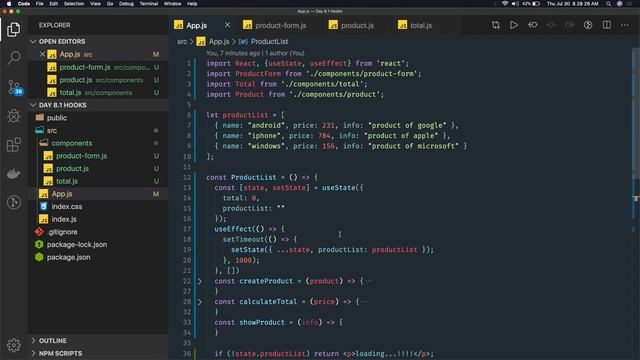Click the go-back revision icon in editor toolbar
Screen dimensions: 640x360
click(x=533, y=25)
